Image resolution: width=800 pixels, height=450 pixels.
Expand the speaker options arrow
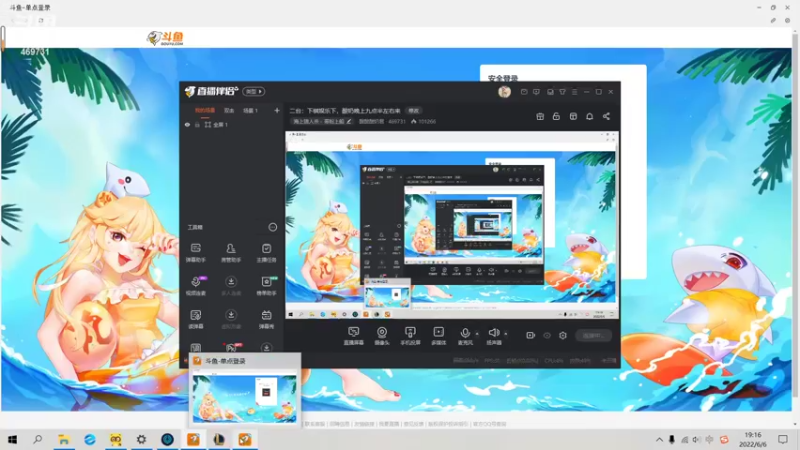tap(506, 334)
